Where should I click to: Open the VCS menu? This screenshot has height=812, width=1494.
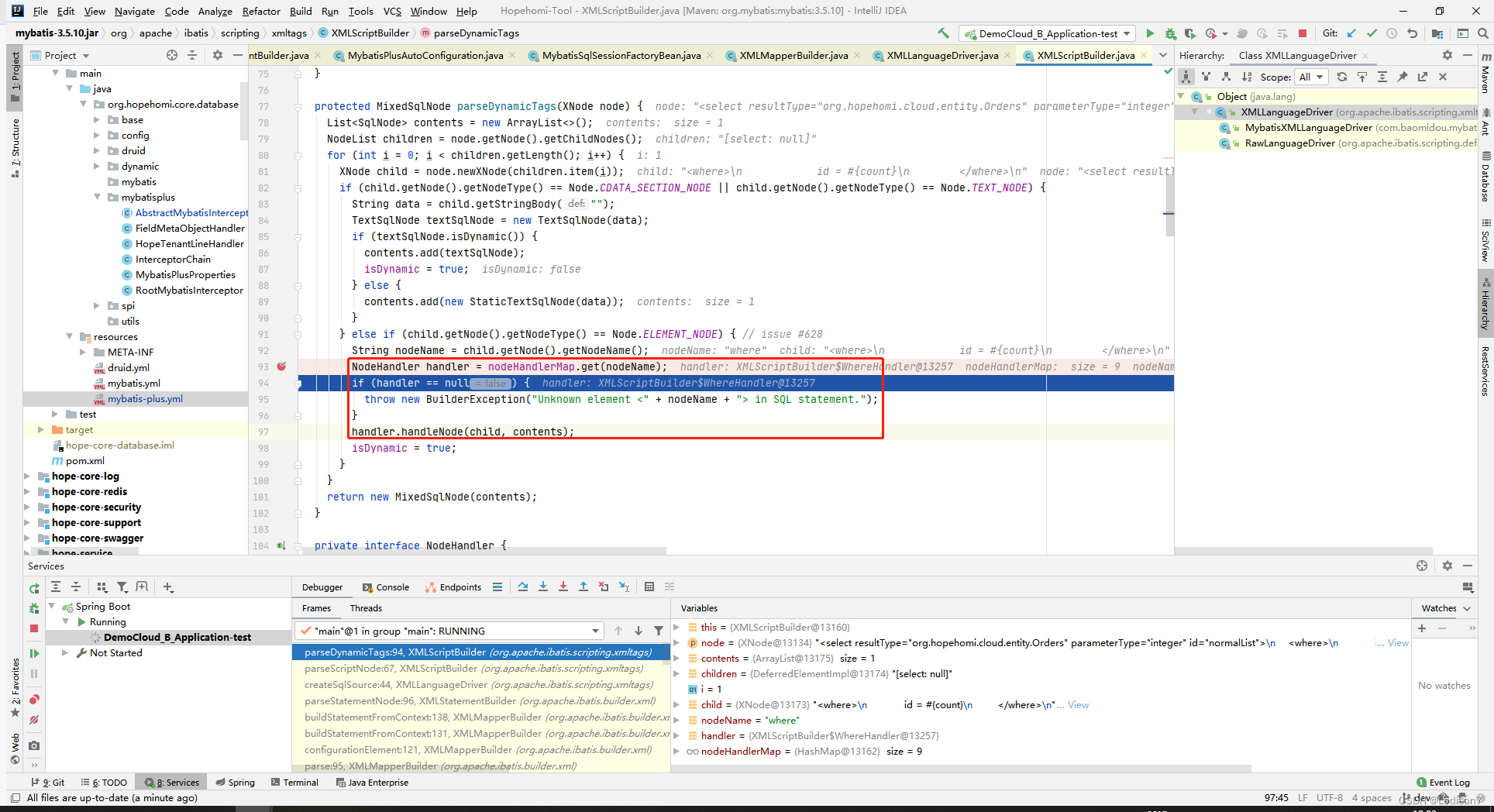(392, 11)
